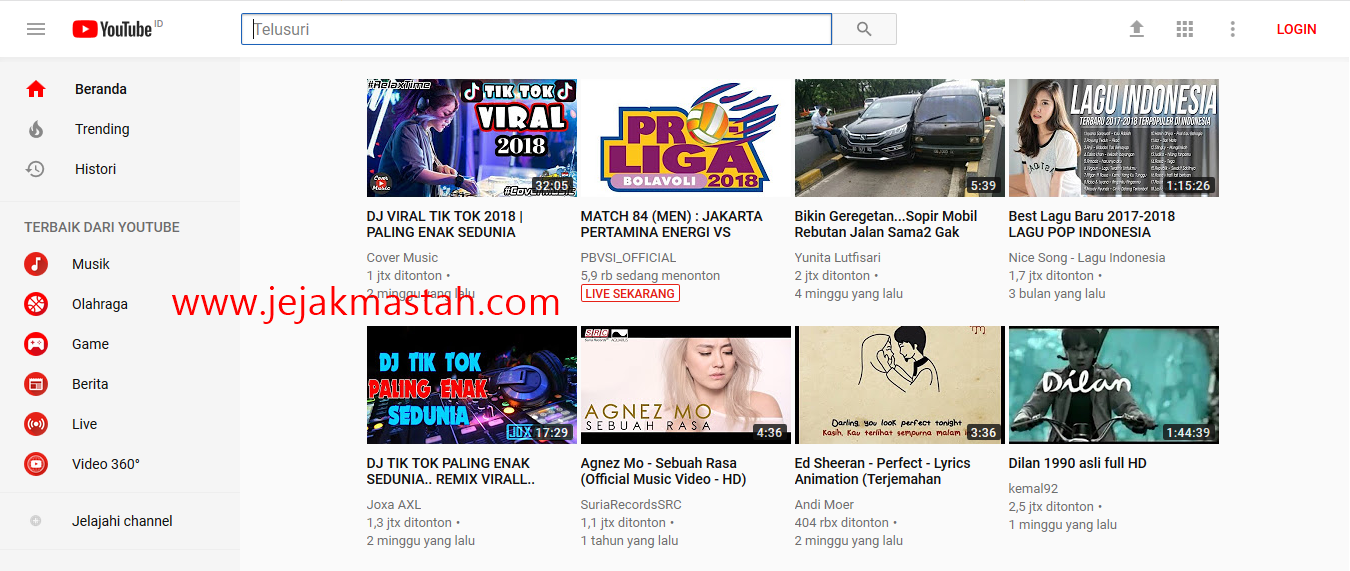The image size is (1350, 571).
Task: Click the 1:44:39 duration badge
Action: coord(1188,433)
